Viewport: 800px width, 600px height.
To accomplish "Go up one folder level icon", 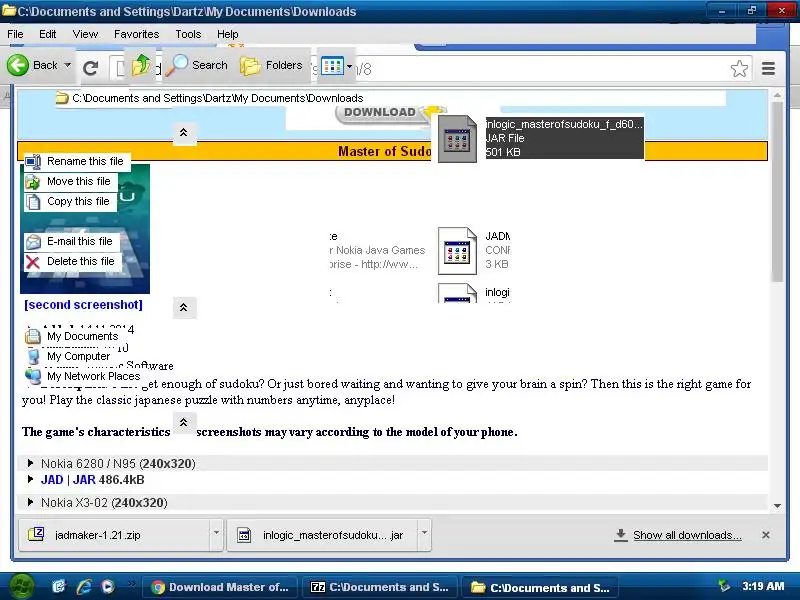I will (x=141, y=65).
